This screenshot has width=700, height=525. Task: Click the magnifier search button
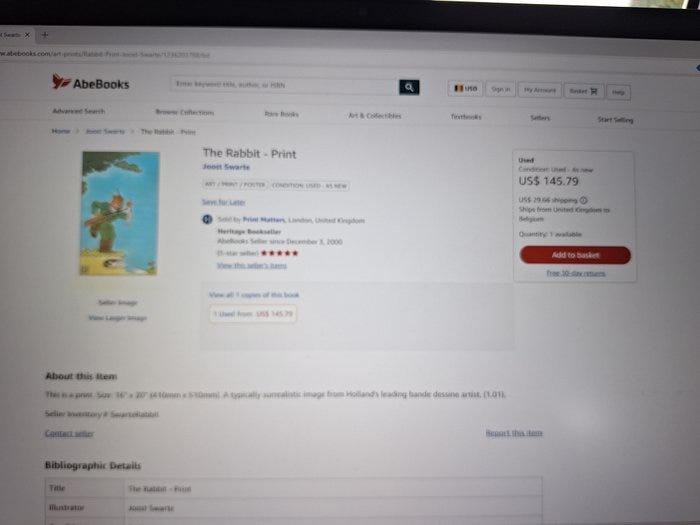click(x=409, y=87)
